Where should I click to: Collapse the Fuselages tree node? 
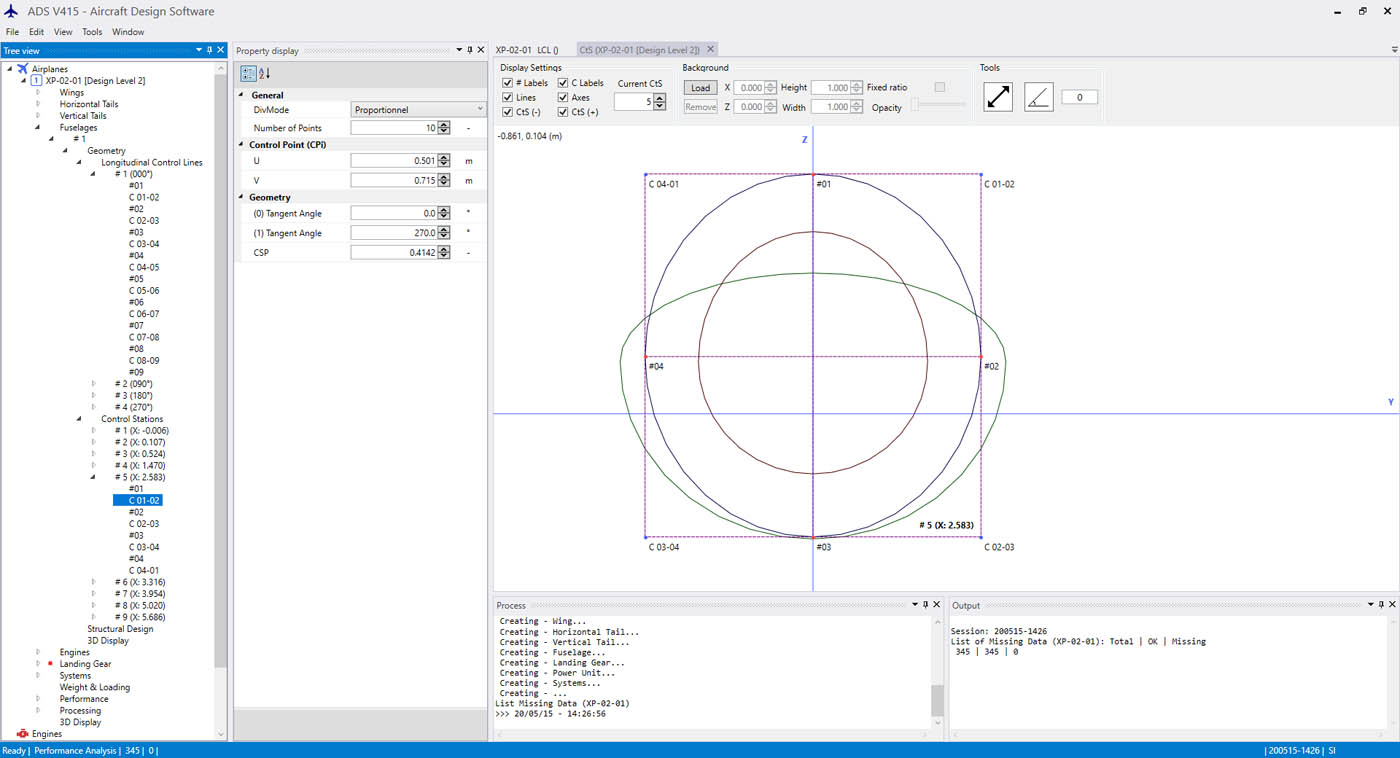tap(38, 127)
